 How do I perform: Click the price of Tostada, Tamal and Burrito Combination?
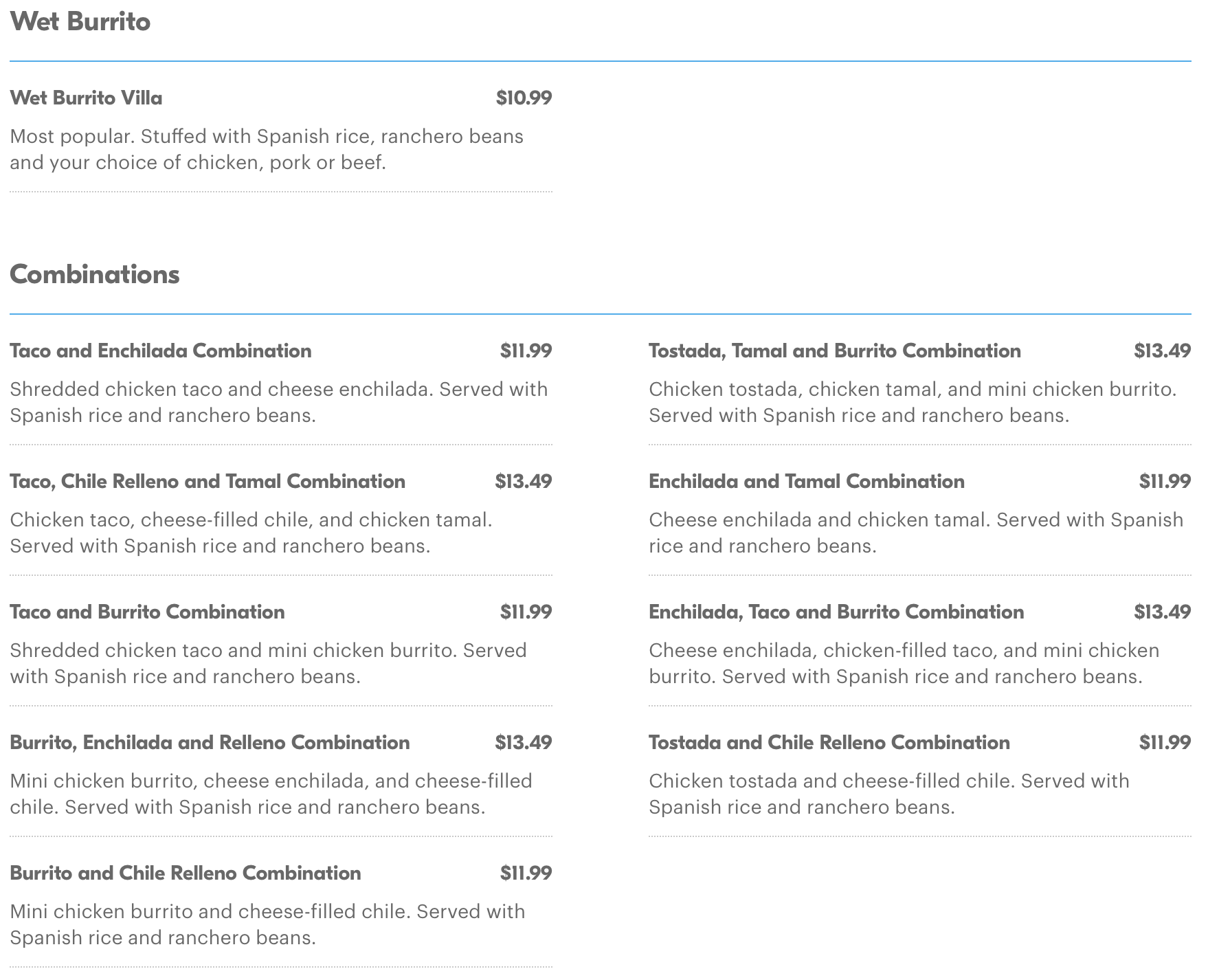tap(1162, 350)
